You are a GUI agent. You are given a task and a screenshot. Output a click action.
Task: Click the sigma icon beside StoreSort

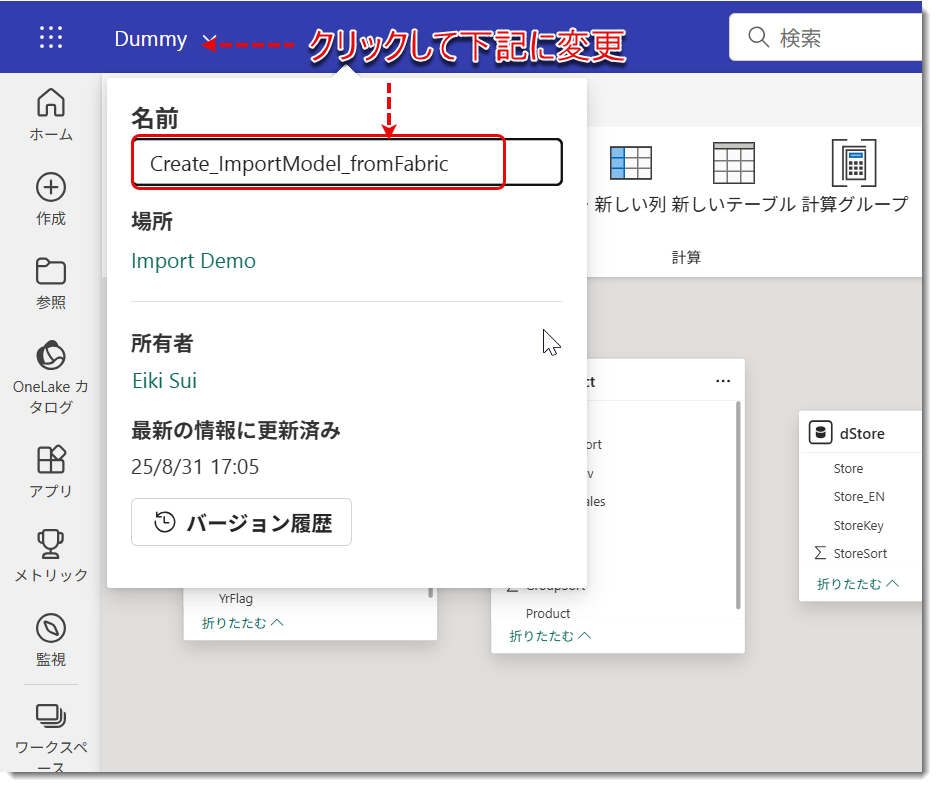pyautogui.click(x=820, y=553)
